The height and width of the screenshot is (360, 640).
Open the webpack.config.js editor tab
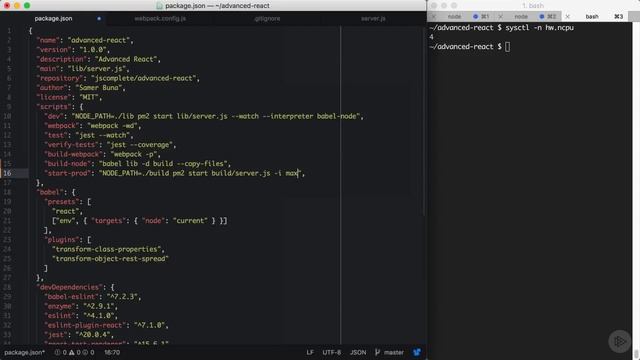[160, 18]
